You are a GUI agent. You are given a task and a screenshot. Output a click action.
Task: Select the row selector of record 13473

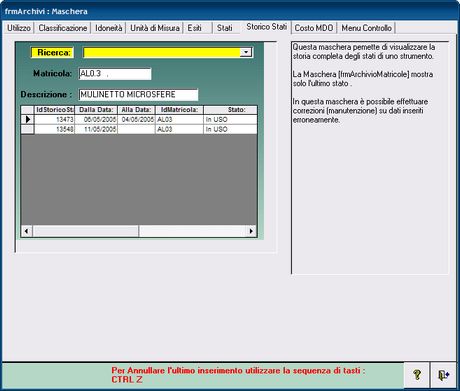(28, 119)
